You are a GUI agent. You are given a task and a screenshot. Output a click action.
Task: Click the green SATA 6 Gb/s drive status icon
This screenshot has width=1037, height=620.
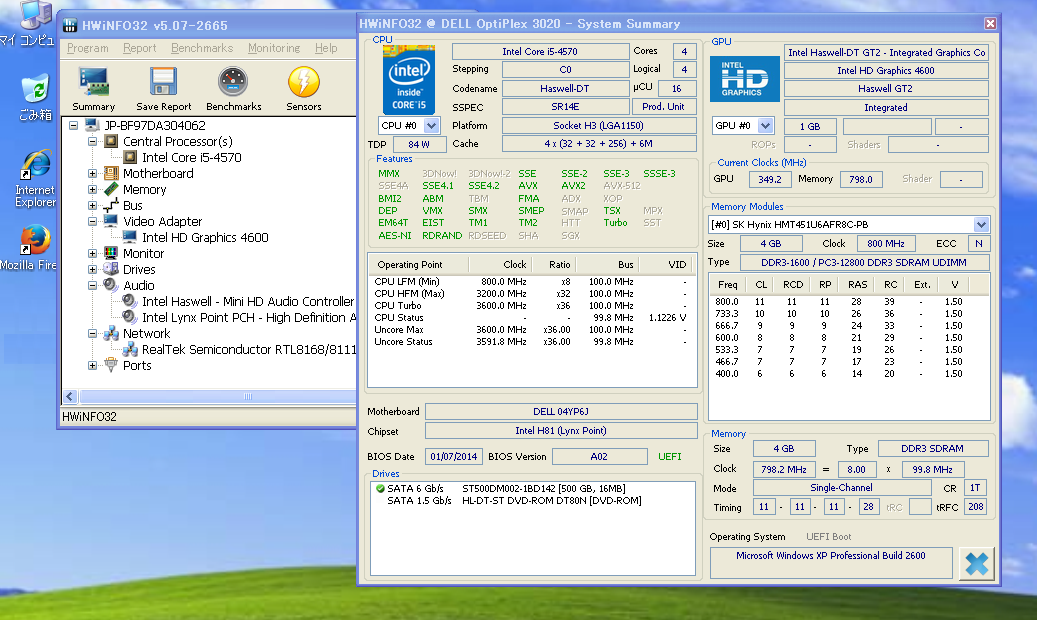coord(380,488)
